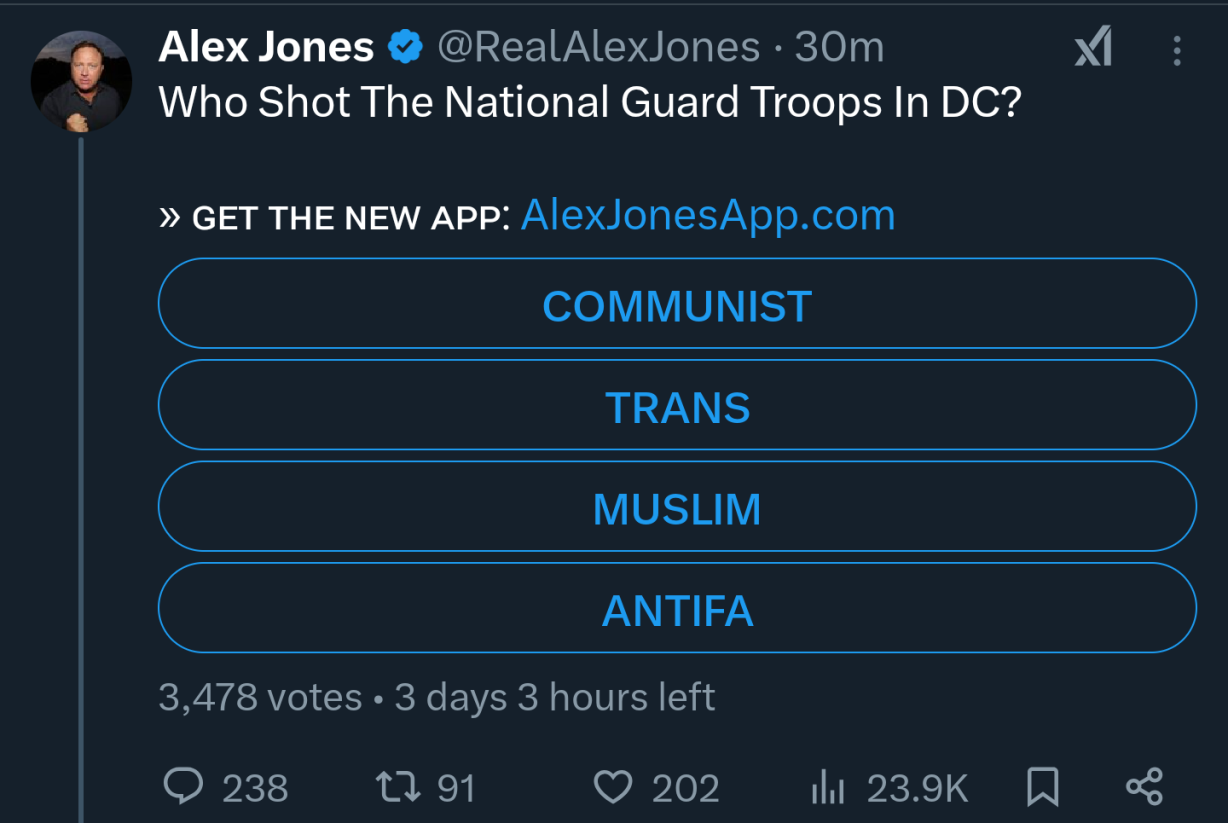Bookmark the post
Screen dimensions: 1228x823
click(x=1043, y=787)
